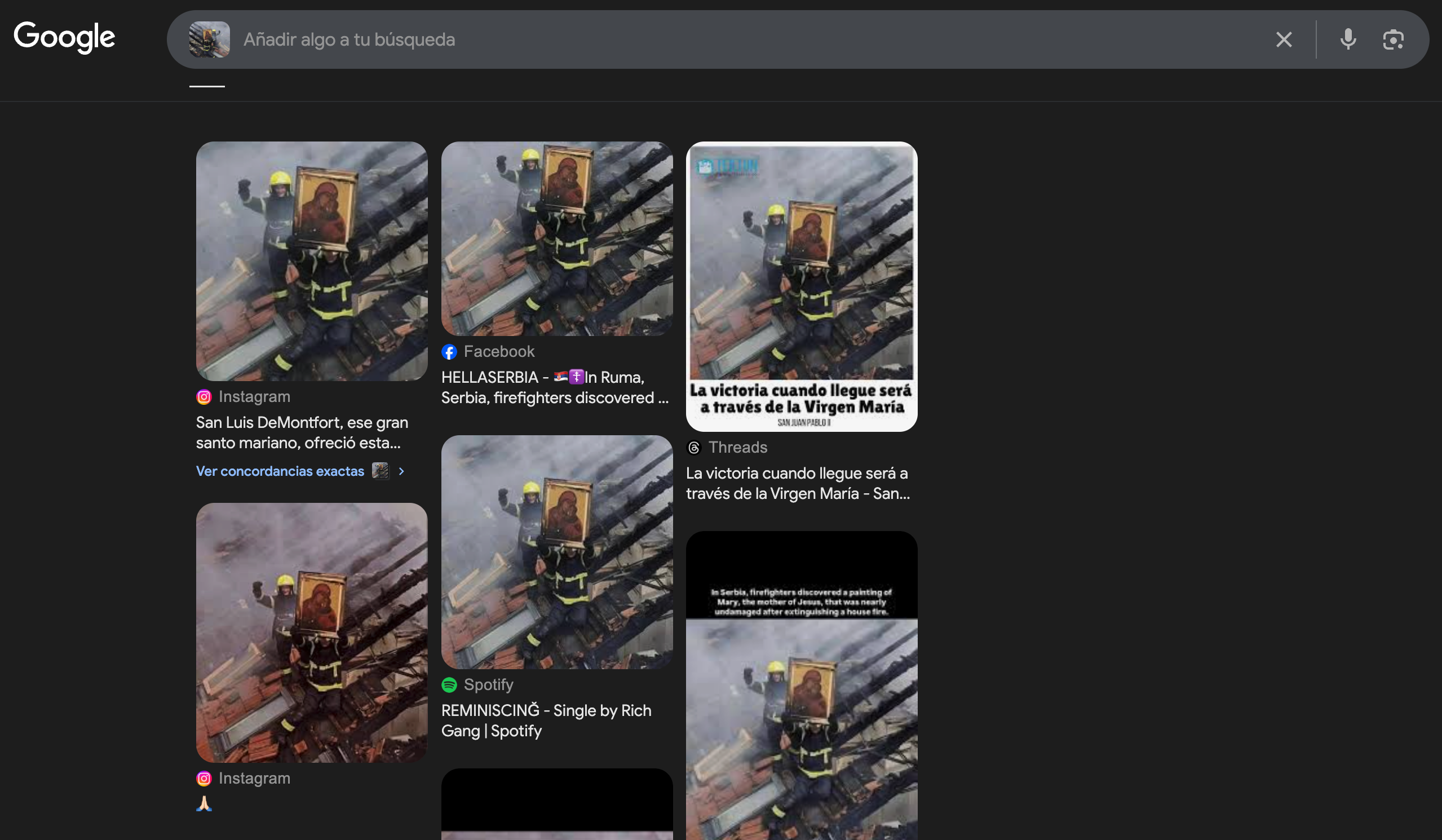
Task: Click the 'Facebook' source label
Action: click(499, 352)
